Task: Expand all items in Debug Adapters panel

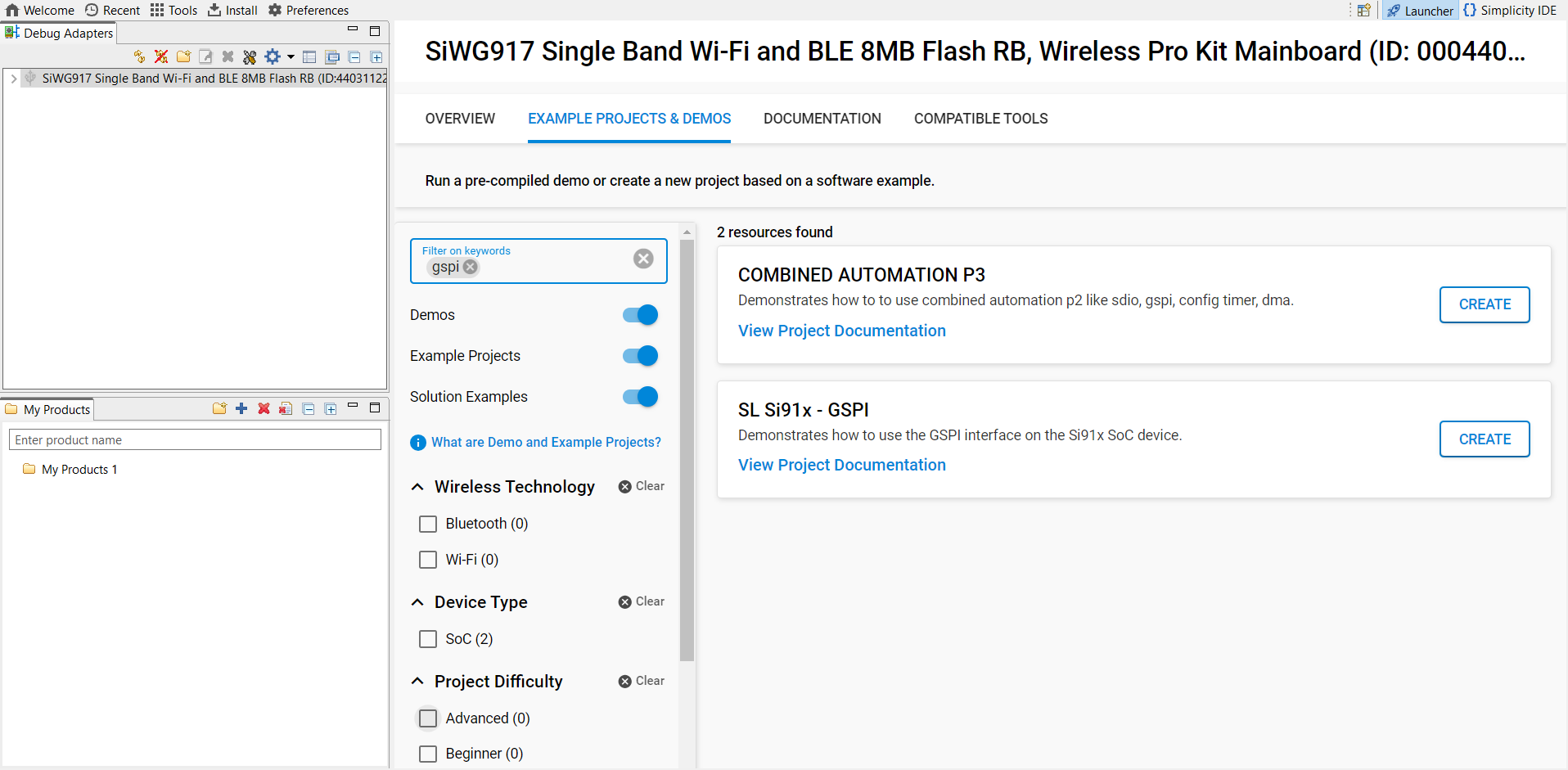Action: click(376, 56)
